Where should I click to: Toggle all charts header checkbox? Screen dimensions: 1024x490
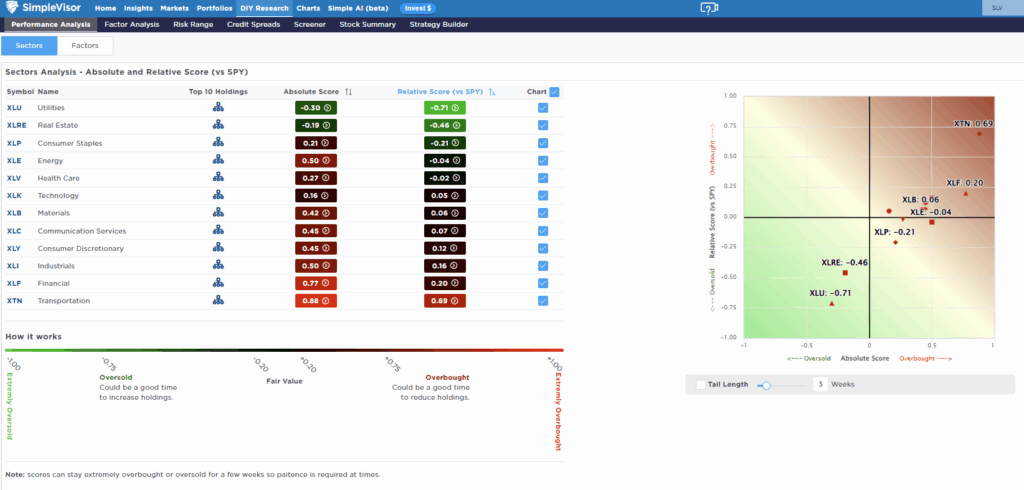[554, 92]
